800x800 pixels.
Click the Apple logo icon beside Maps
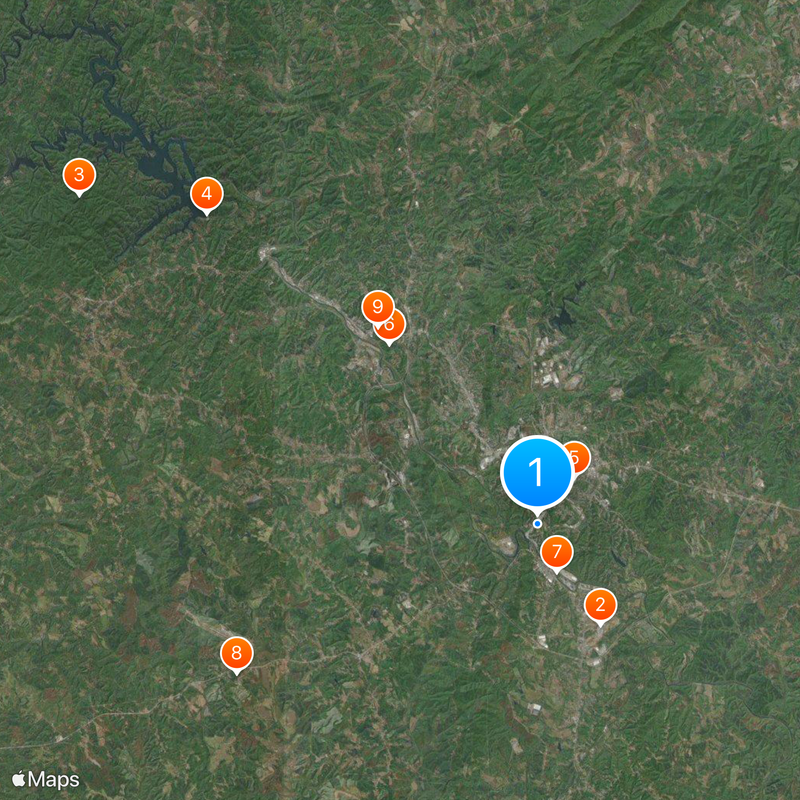[19, 779]
